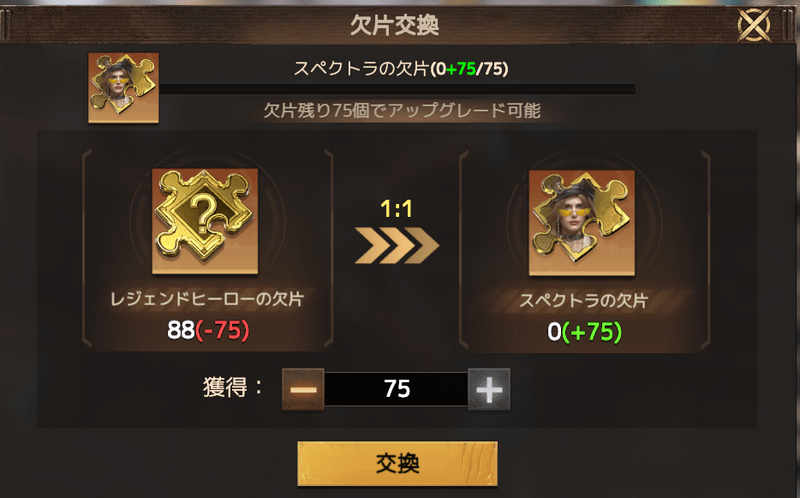Screen dimensions: 800x498
Task: Click the 1:1 exchange ratio label
Action: point(396,209)
